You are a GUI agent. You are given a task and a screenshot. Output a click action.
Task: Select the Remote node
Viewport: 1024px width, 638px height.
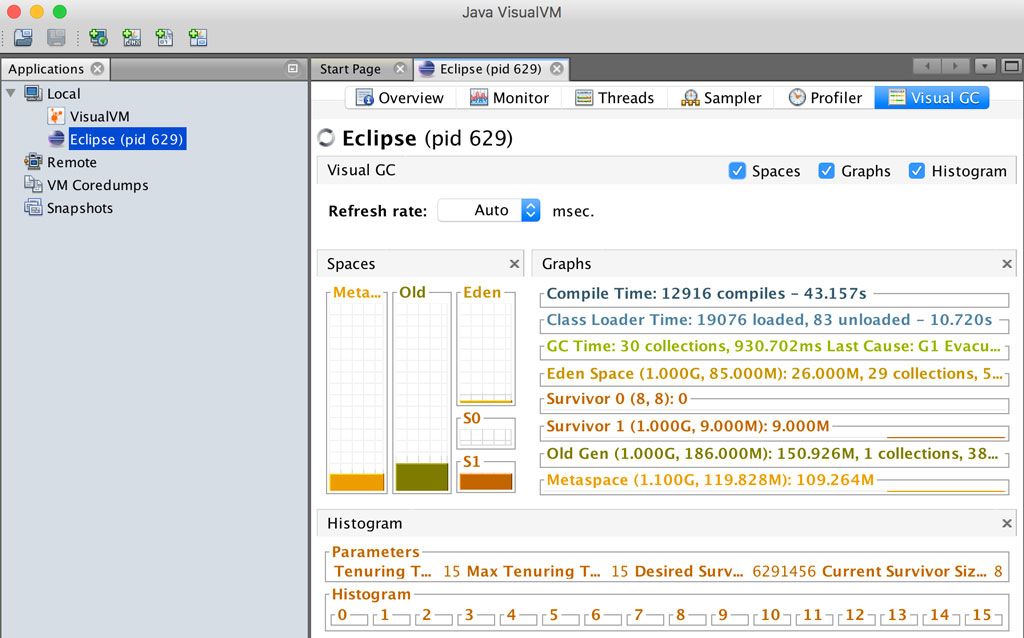pyautogui.click(x=71, y=162)
